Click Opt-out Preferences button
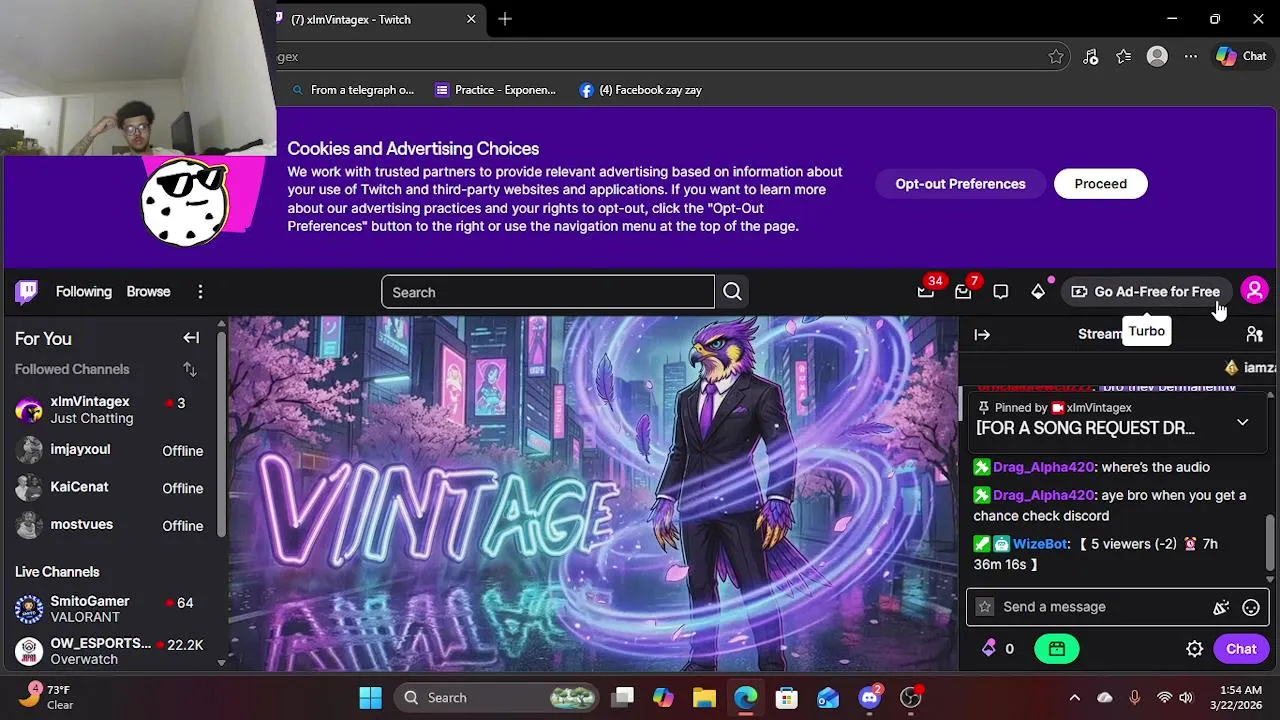The height and width of the screenshot is (720, 1280). coord(960,184)
